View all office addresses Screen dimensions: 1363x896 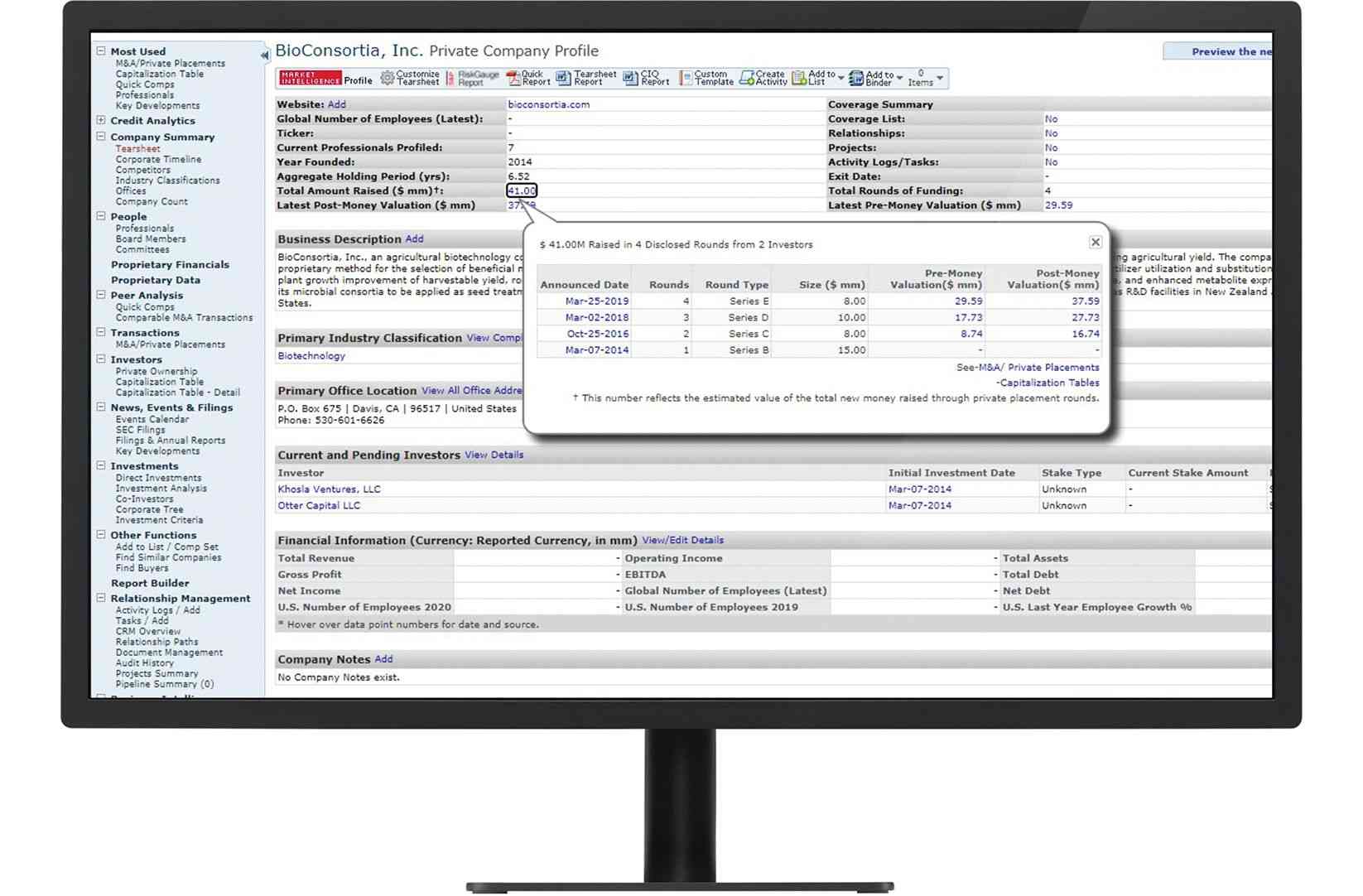click(x=472, y=390)
